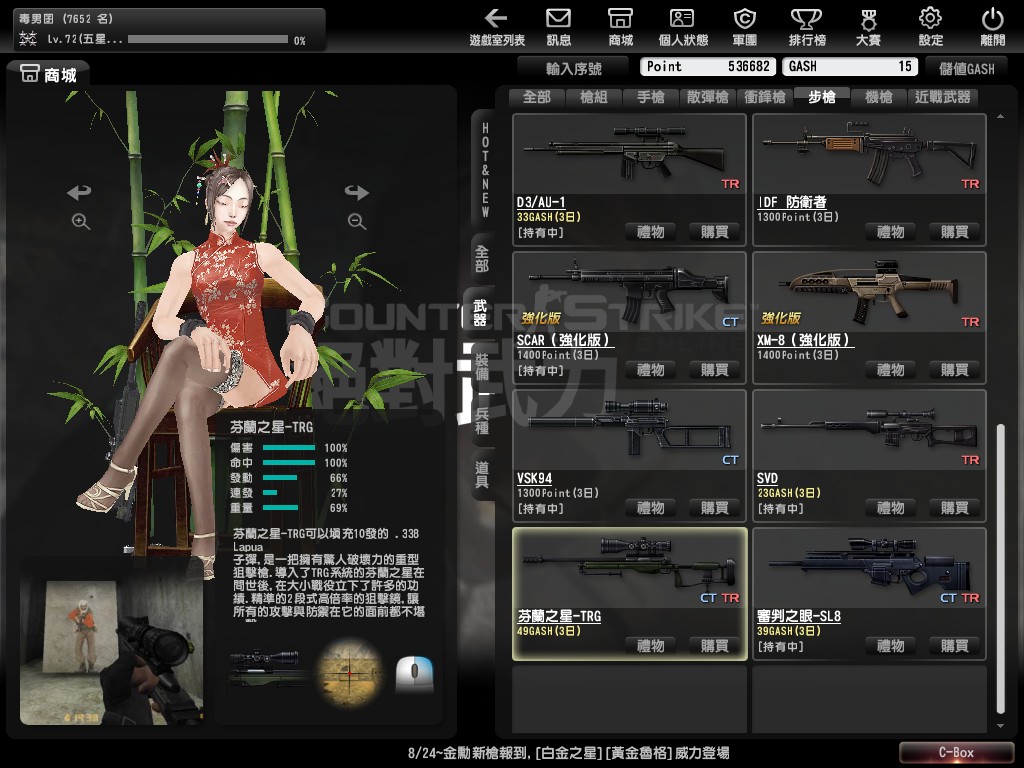1024x768 pixels.
Task: Gift the IDF 防衛者 rifle
Action: pyautogui.click(x=890, y=232)
